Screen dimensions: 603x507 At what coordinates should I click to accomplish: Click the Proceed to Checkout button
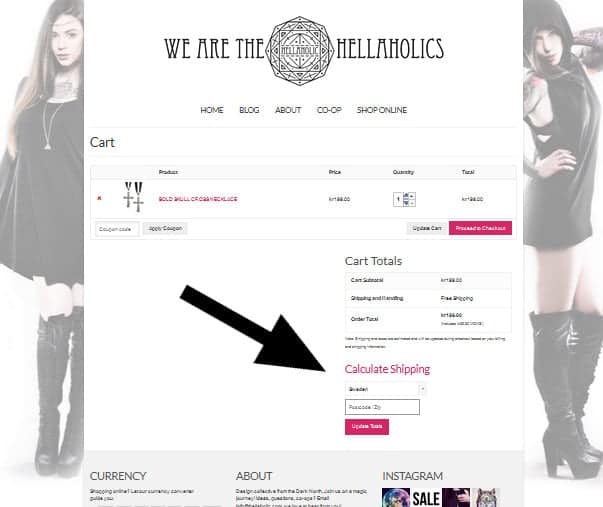pyautogui.click(x=480, y=228)
